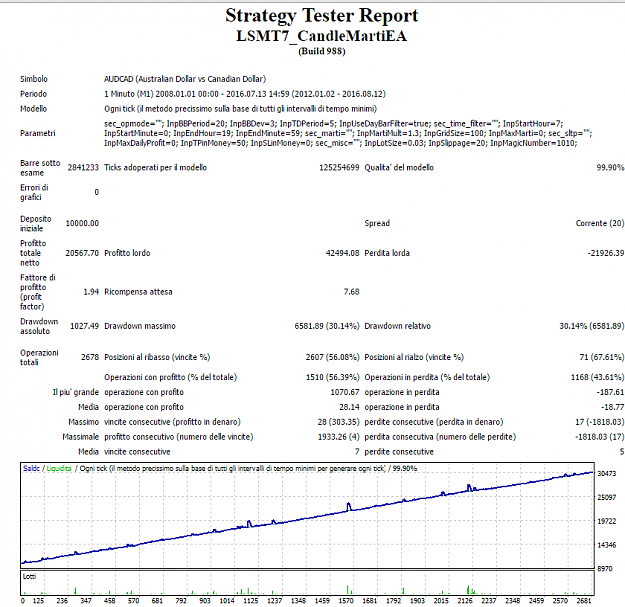Click the Drawdown massimo value 6581.89 (30.14%)
Viewport: 625px width, 607px height.
click(327, 326)
